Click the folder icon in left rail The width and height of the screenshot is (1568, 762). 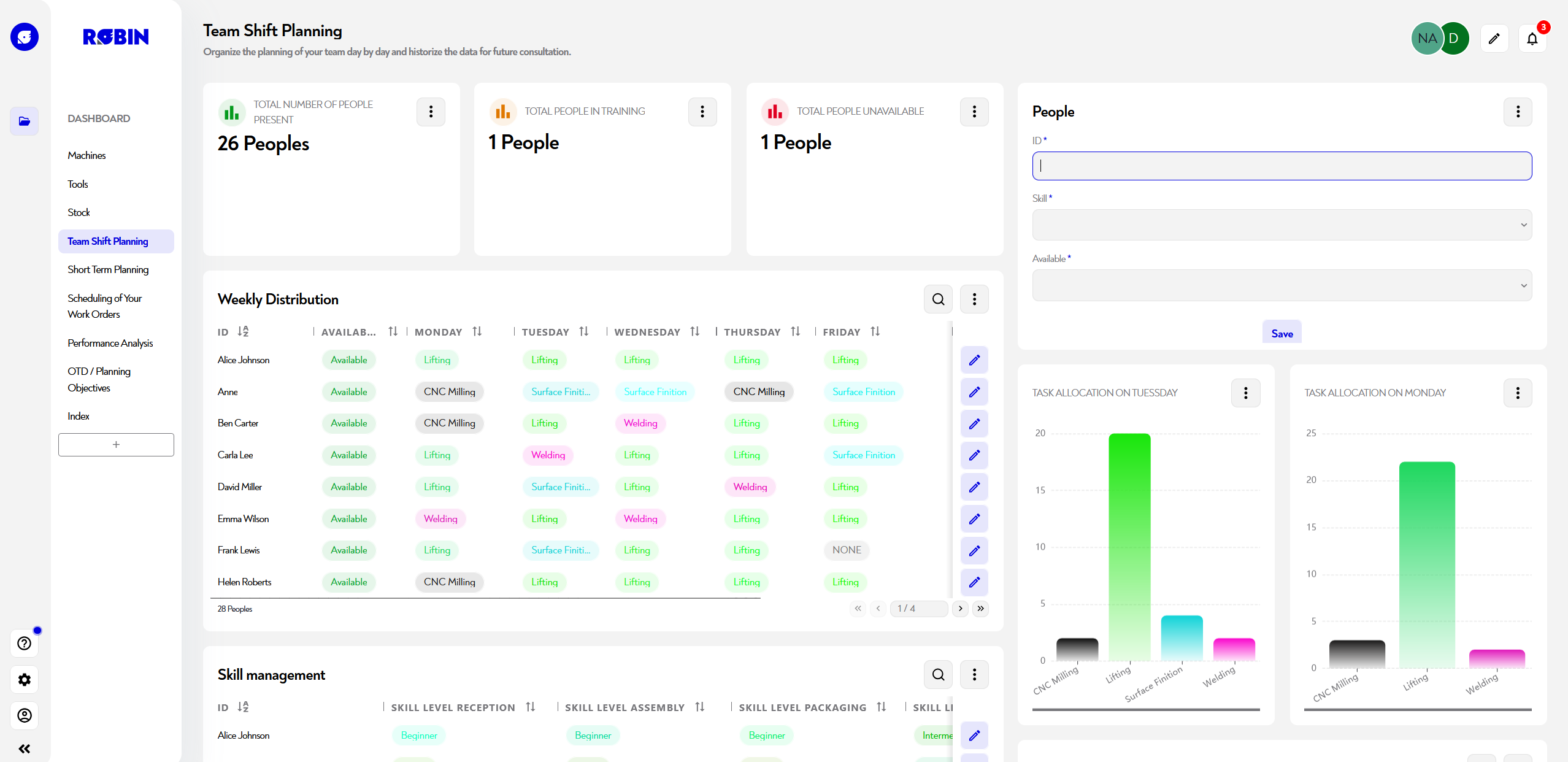click(x=25, y=121)
